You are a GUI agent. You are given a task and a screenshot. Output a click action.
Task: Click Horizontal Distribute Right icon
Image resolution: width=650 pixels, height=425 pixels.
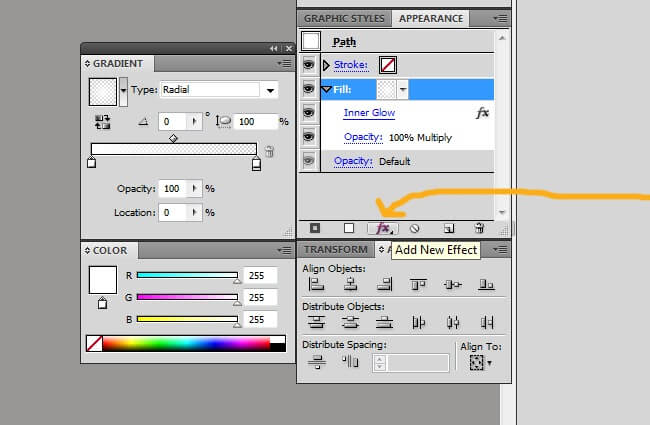pos(486,322)
